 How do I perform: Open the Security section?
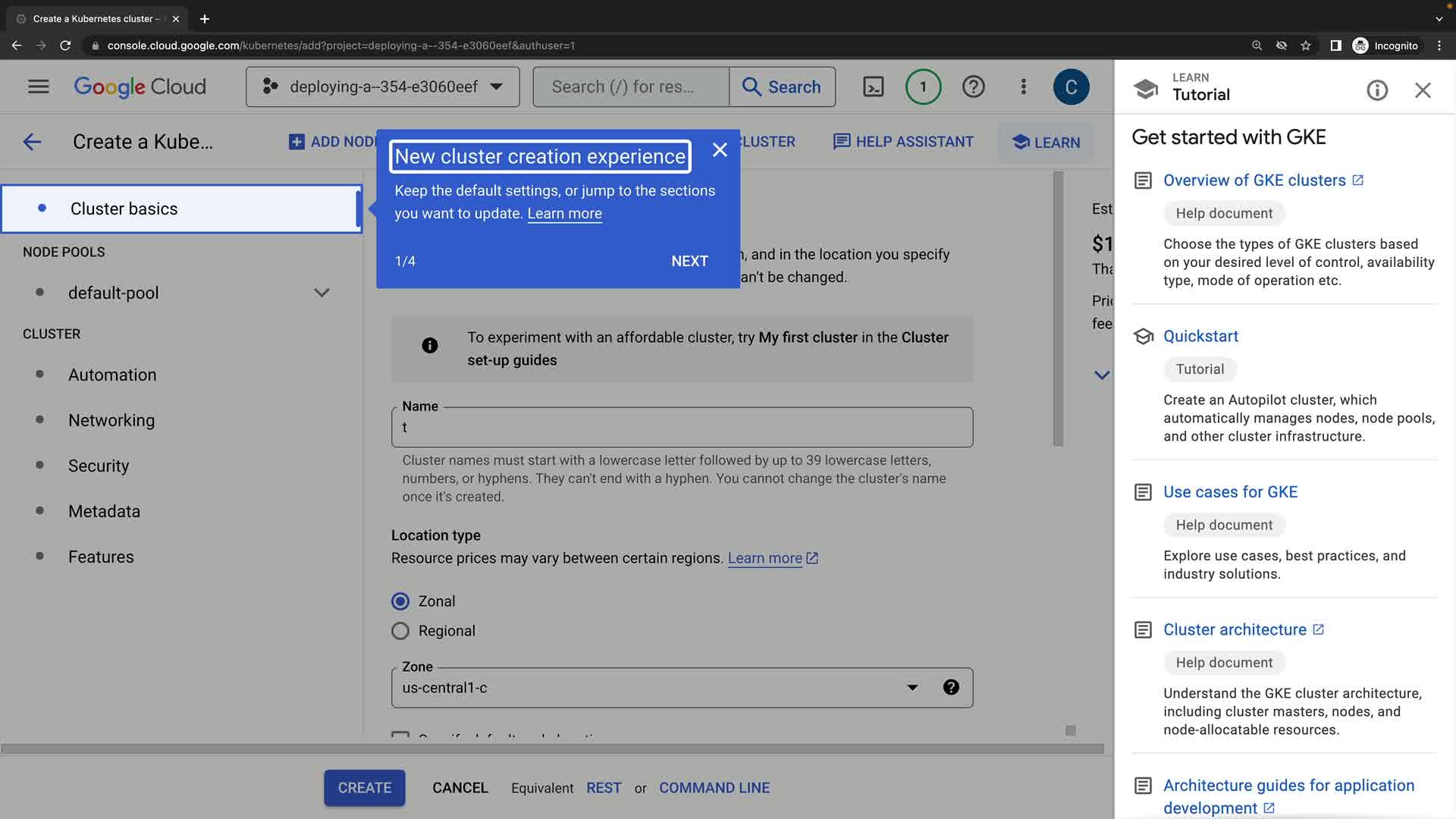[99, 466]
